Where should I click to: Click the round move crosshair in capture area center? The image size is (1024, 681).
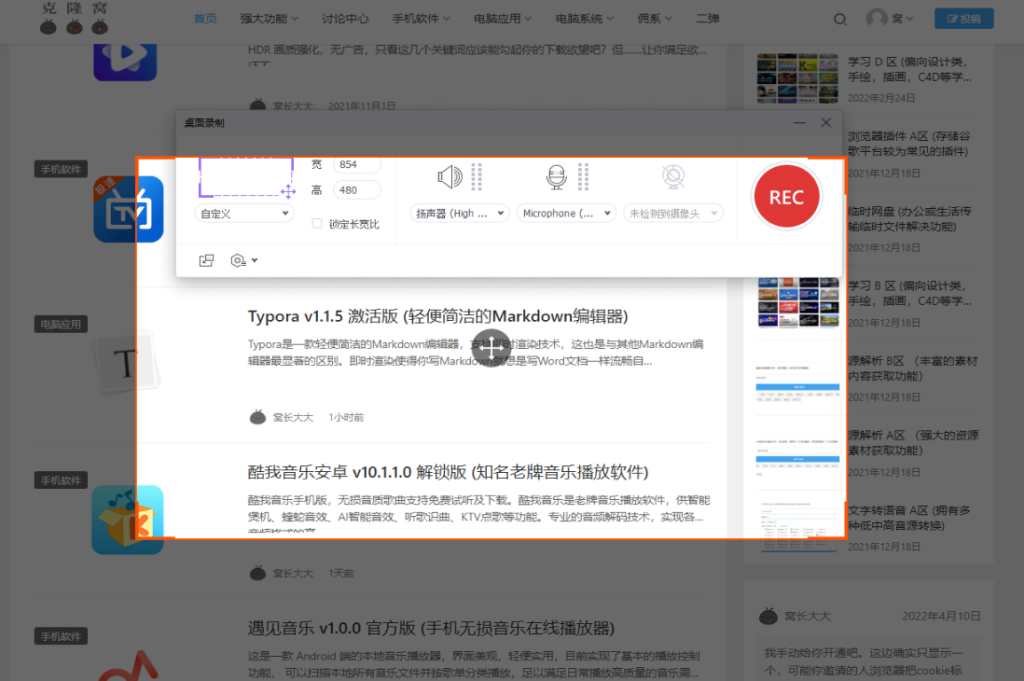click(491, 348)
